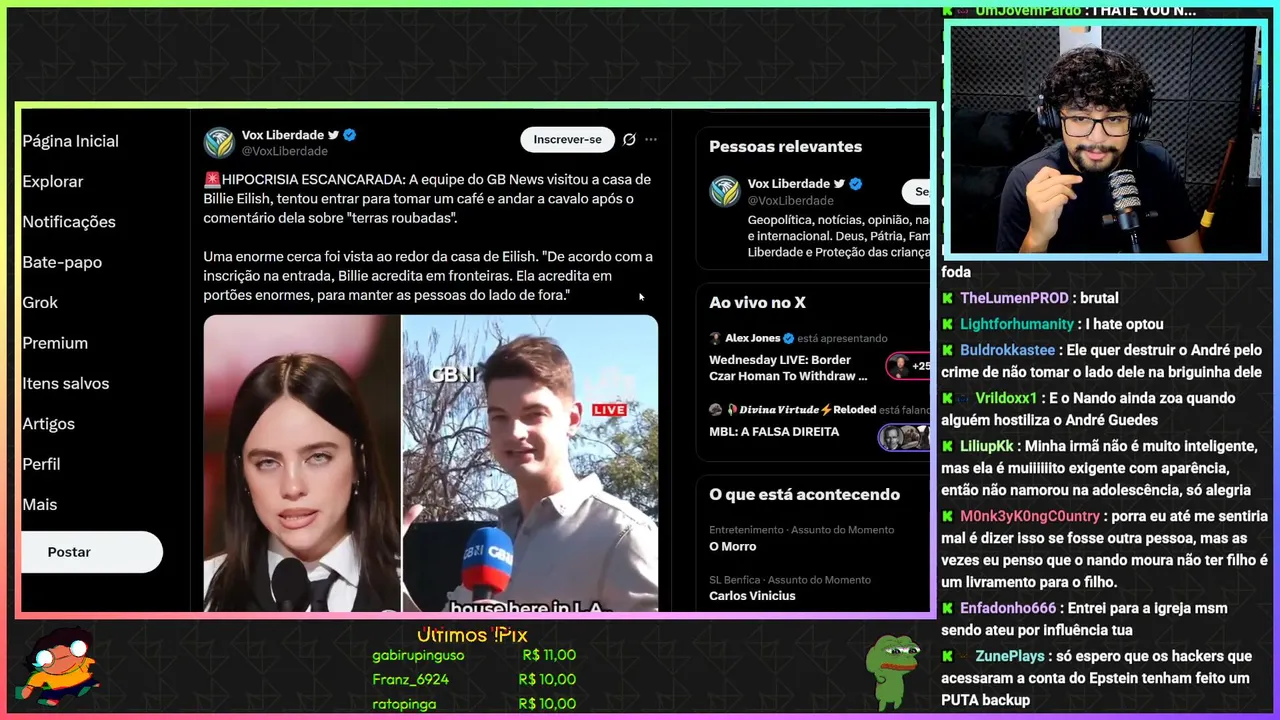Click the Grok explain icon on the post
Image resolution: width=1280 pixels, height=720 pixels.
click(629, 139)
